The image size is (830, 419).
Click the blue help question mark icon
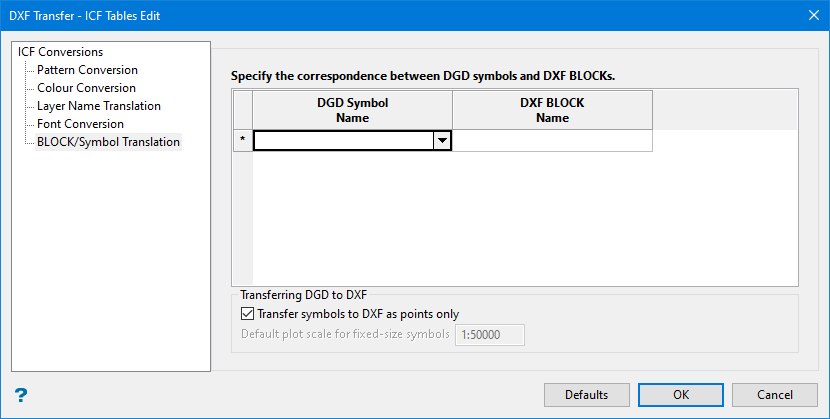[20, 394]
